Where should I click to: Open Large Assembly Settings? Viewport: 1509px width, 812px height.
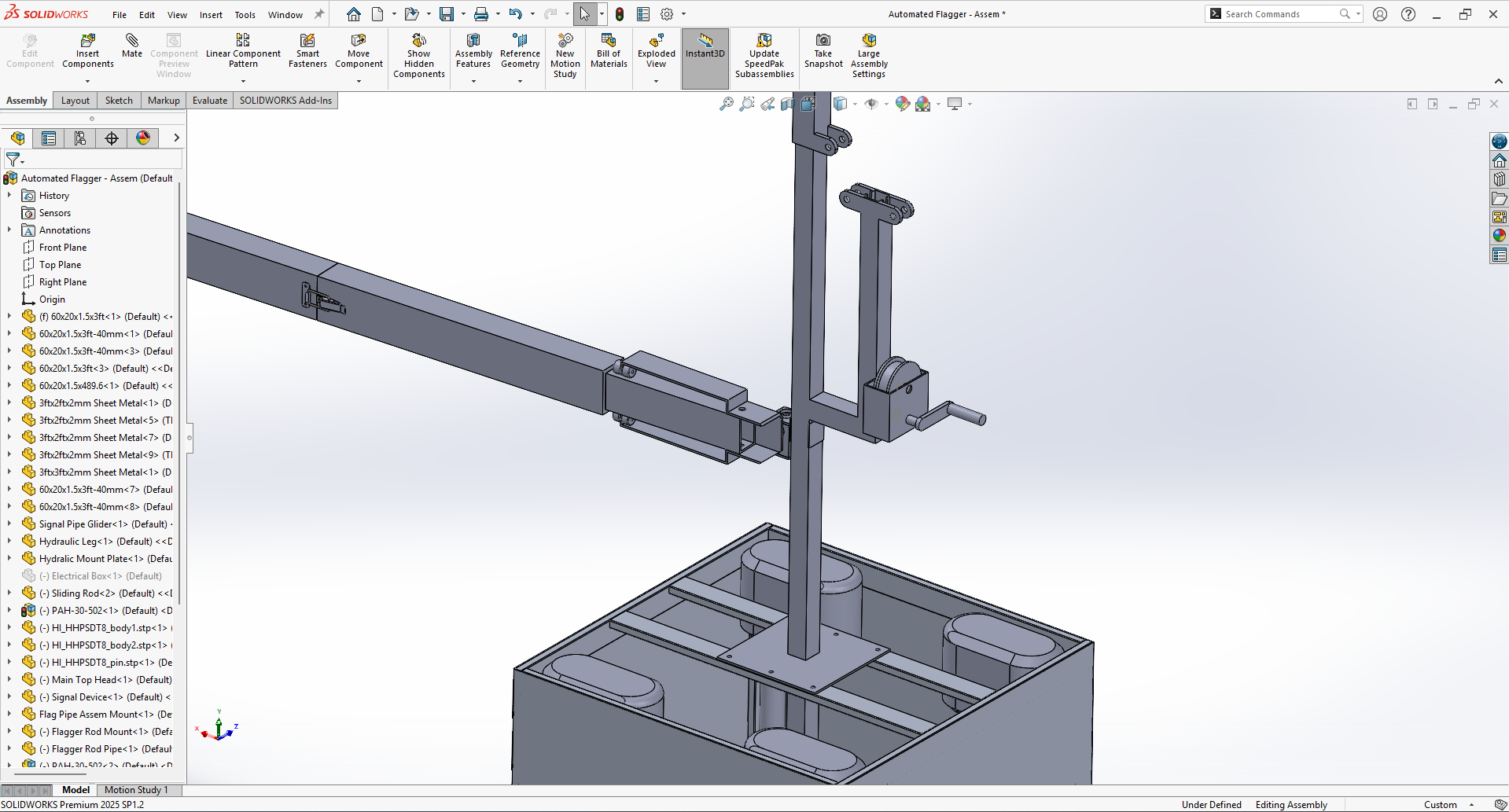coord(869,41)
